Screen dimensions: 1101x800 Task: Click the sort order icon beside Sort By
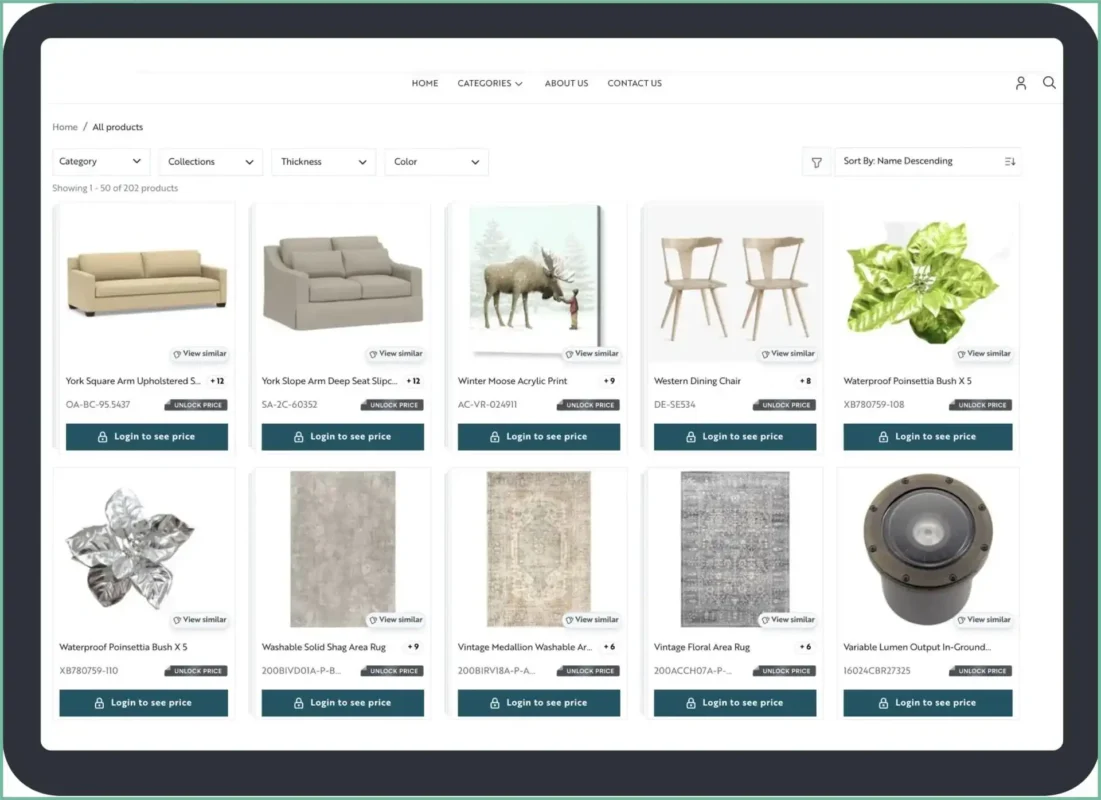(x=1008, y=161)
